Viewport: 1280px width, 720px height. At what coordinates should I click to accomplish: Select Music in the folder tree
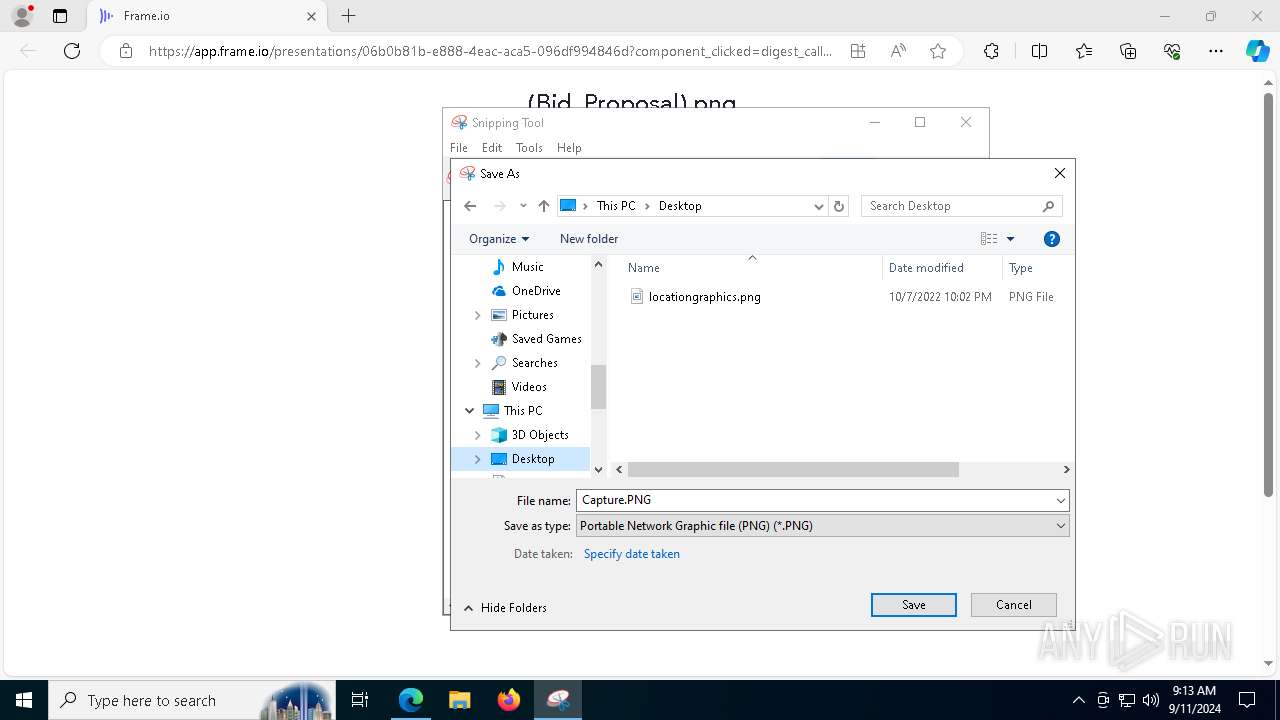[527, 267]
